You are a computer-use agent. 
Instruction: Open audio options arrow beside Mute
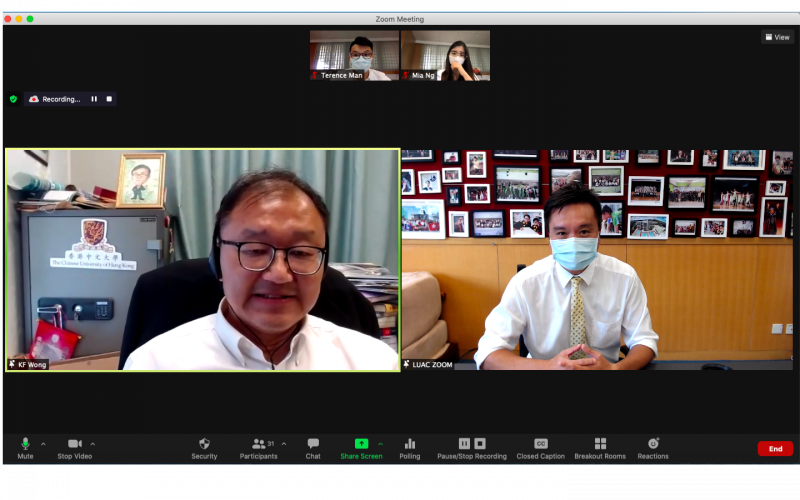[43, 444]
